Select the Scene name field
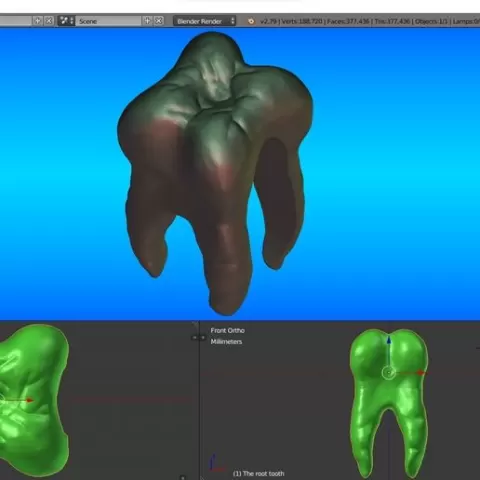The image size is (480, 480). pyautogui.click(x=109, y=21)
